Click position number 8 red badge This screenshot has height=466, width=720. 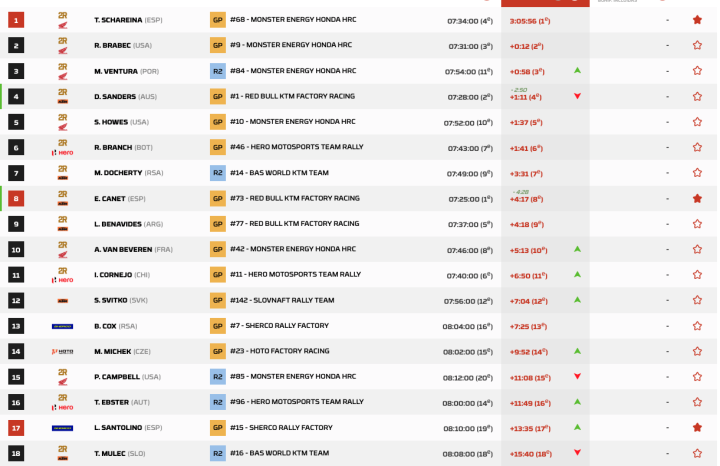16,199
